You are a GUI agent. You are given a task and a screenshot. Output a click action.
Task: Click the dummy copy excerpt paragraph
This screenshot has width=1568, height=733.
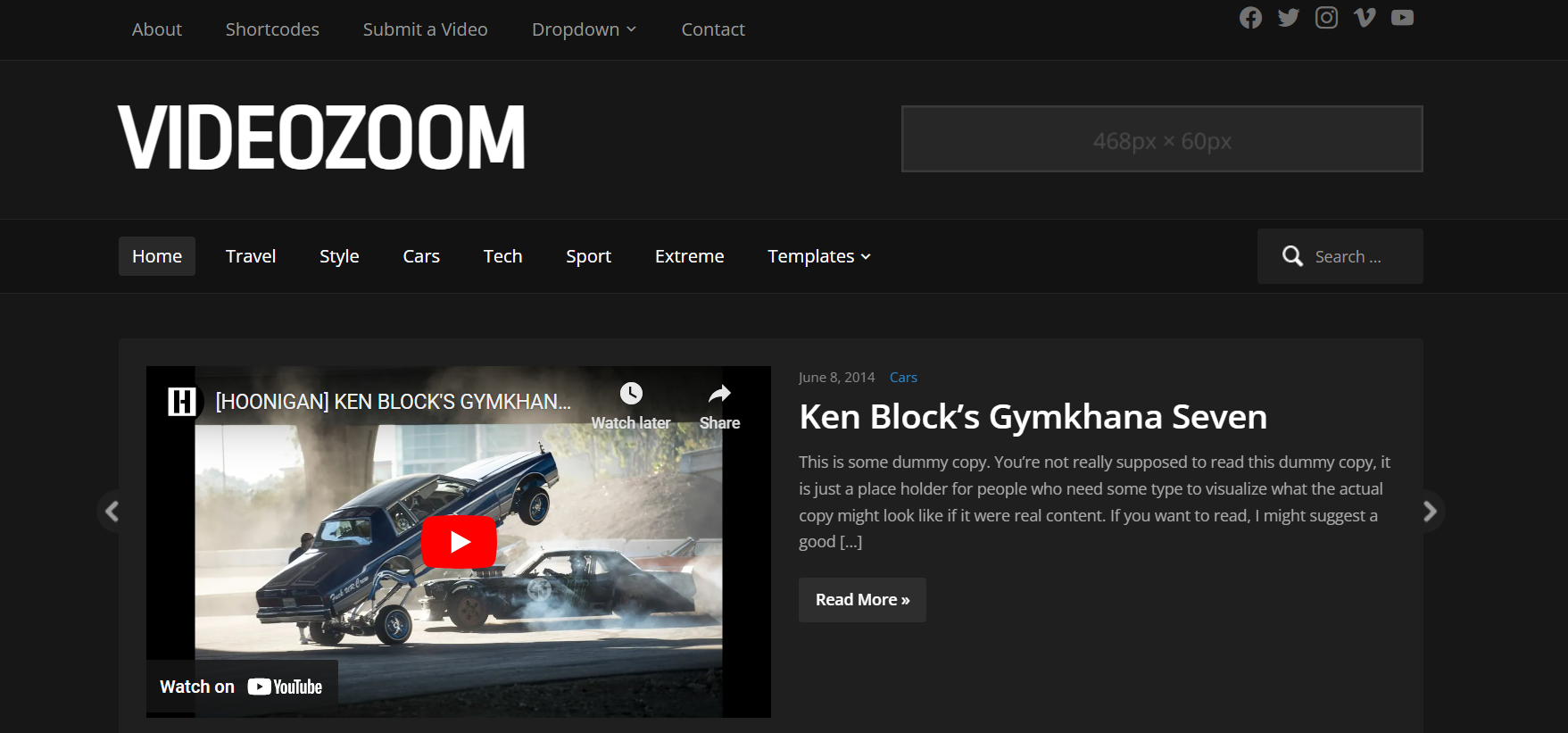click(1095, 502)
